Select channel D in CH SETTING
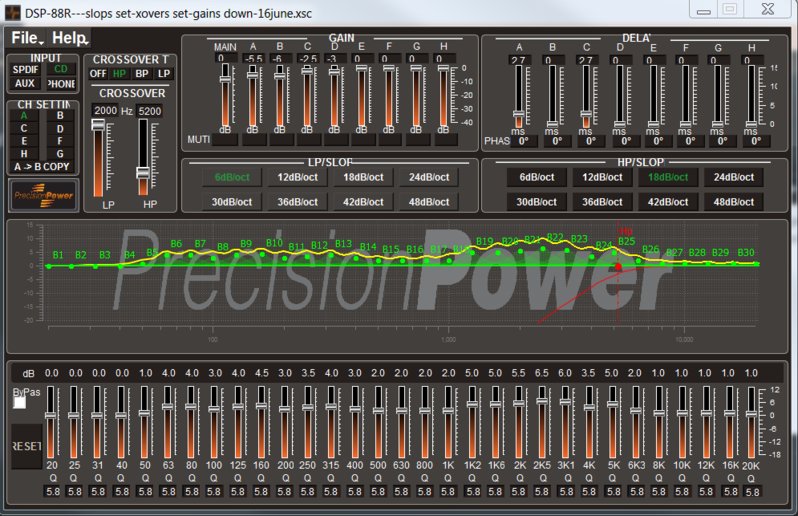The image size is (798, 516). click(60, 129)
